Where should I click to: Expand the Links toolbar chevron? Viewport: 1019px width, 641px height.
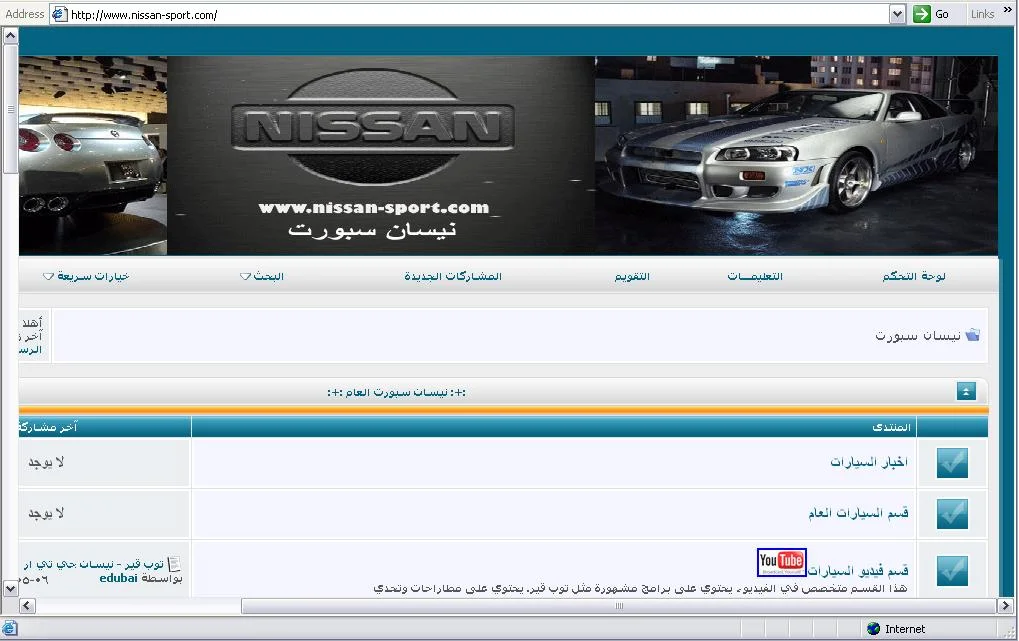click(x=1007, y=9)
